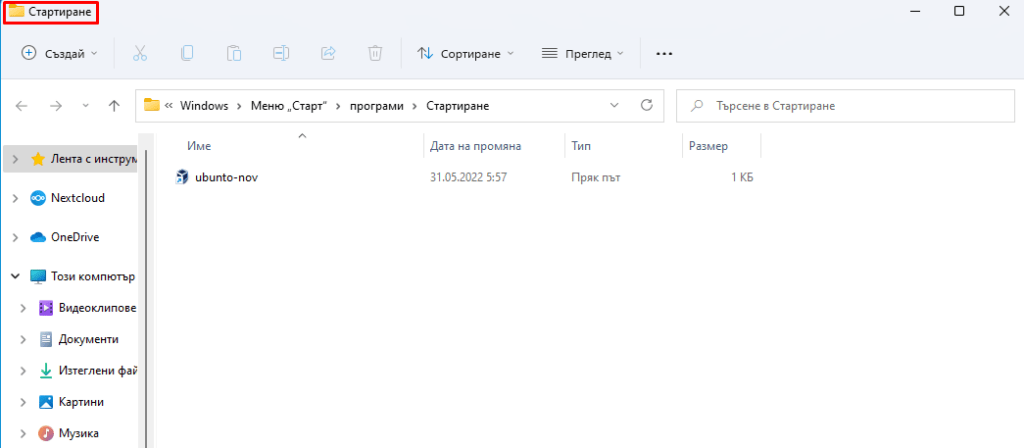Click the Paste clipboard icon
The image size is (1024, 448).
234,54
